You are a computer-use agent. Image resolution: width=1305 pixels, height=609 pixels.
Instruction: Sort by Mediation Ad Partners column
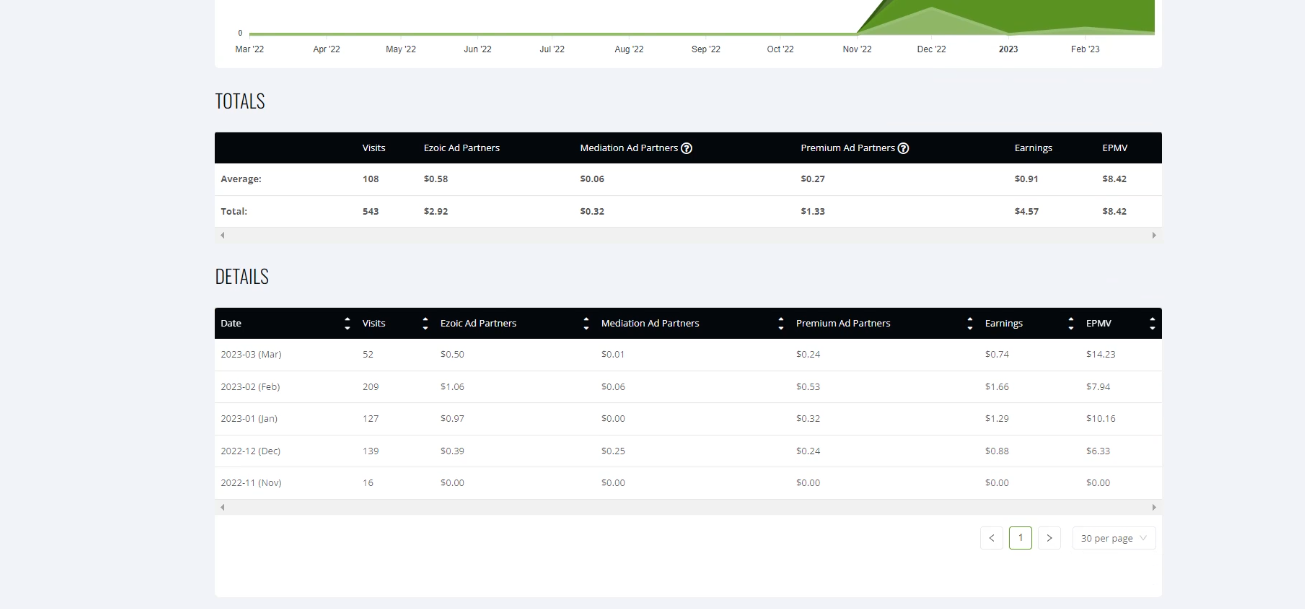[781, 323]
